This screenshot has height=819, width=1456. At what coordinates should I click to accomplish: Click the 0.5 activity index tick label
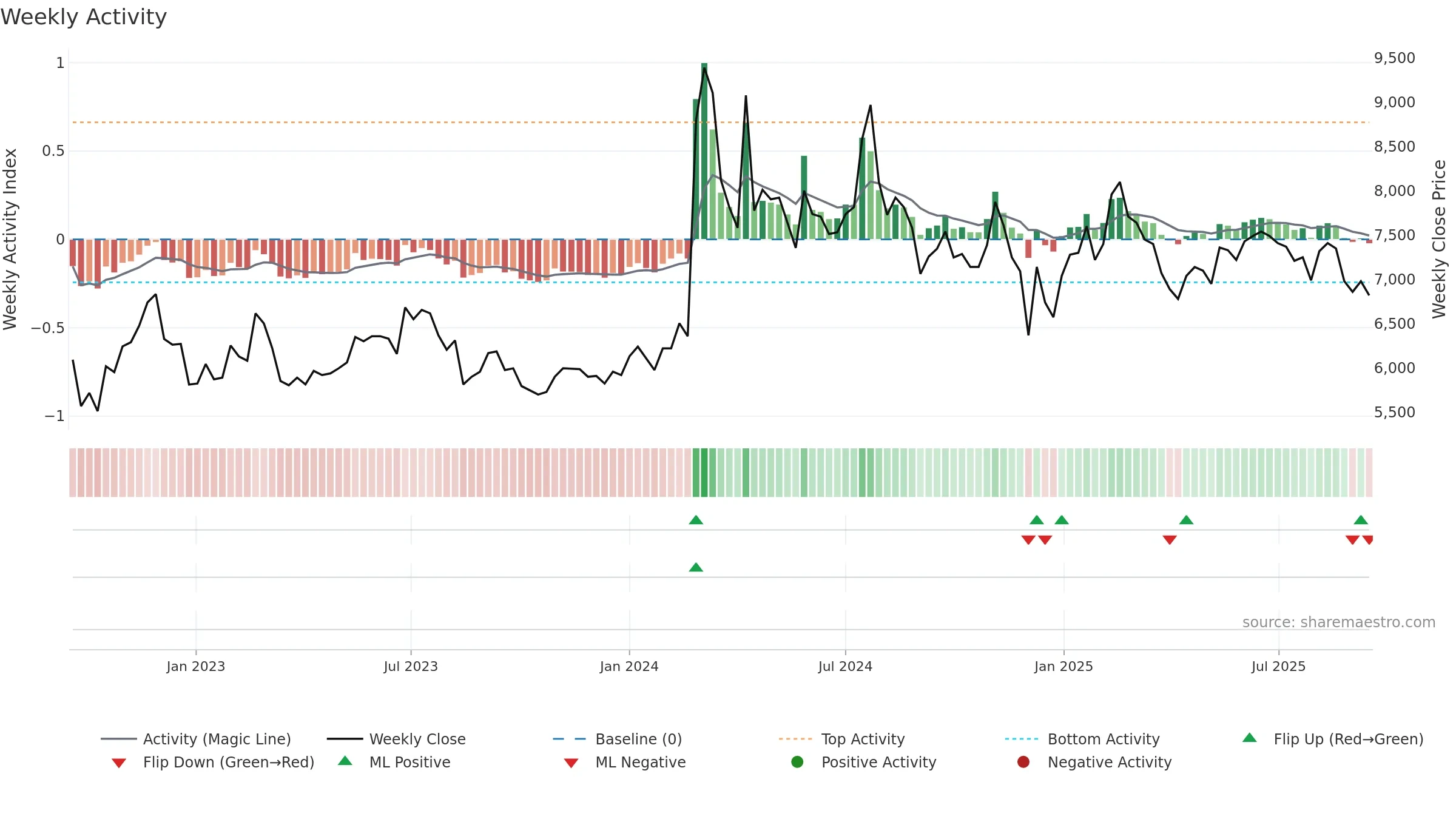point(53,151)
